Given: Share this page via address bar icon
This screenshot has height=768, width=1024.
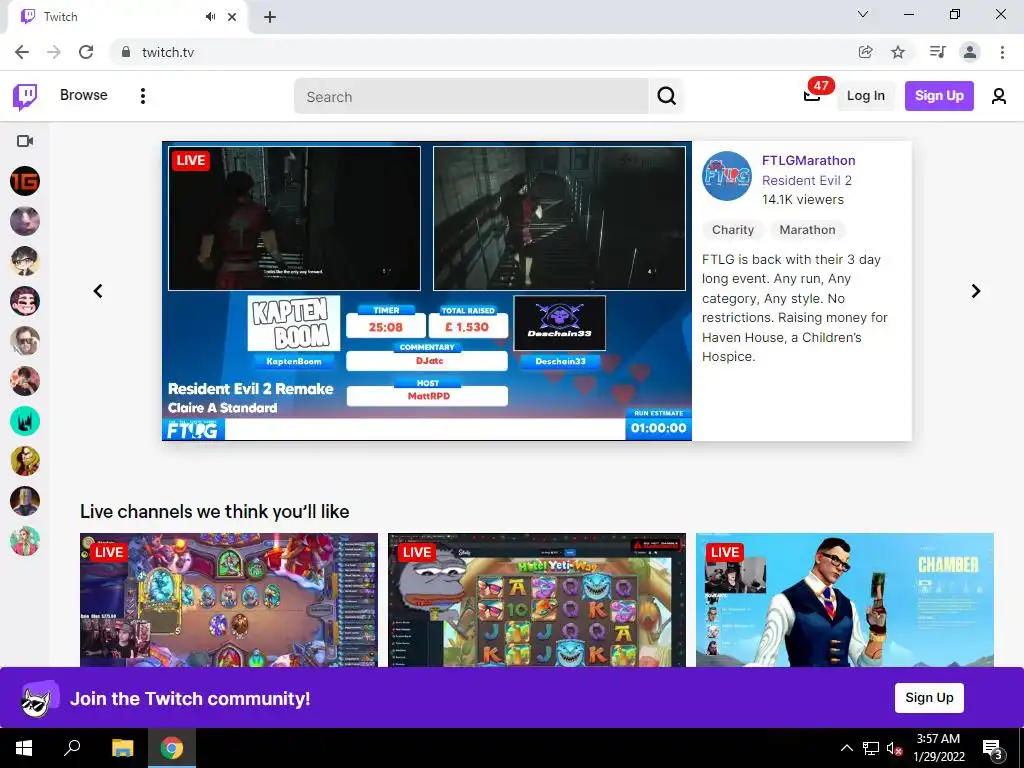Looking at the screenshot, I should (x=865, y=52).
